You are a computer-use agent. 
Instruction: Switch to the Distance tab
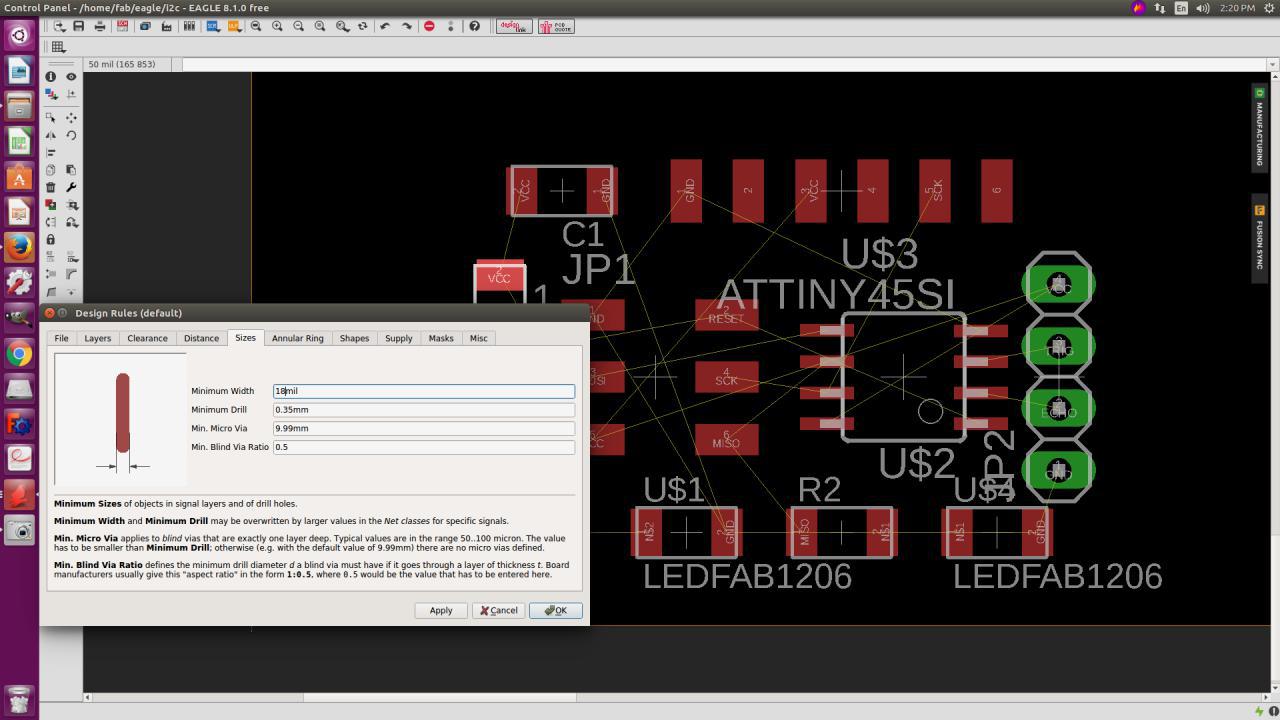click(201, 338)
